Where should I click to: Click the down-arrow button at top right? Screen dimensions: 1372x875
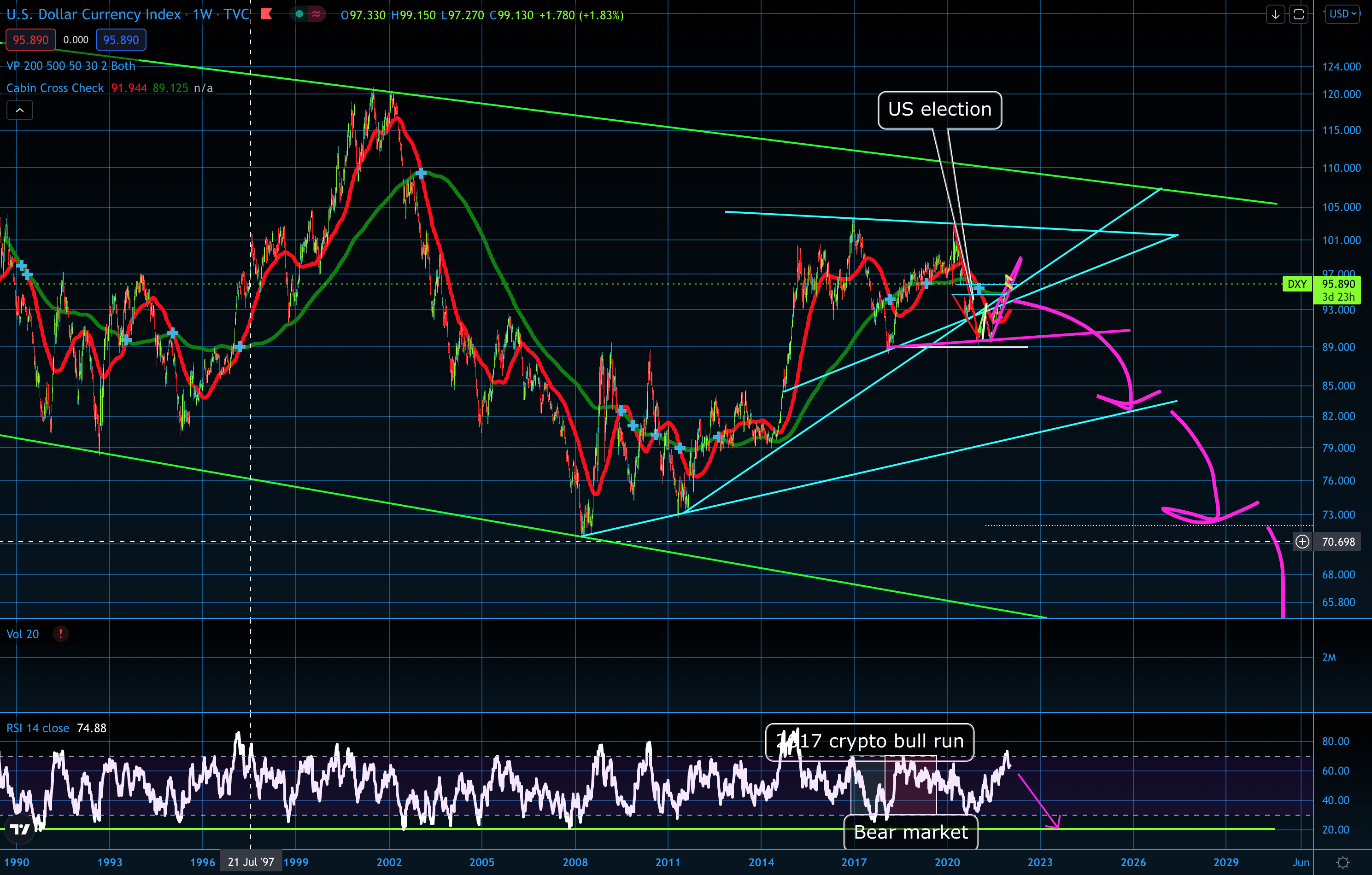point(1275,14)
